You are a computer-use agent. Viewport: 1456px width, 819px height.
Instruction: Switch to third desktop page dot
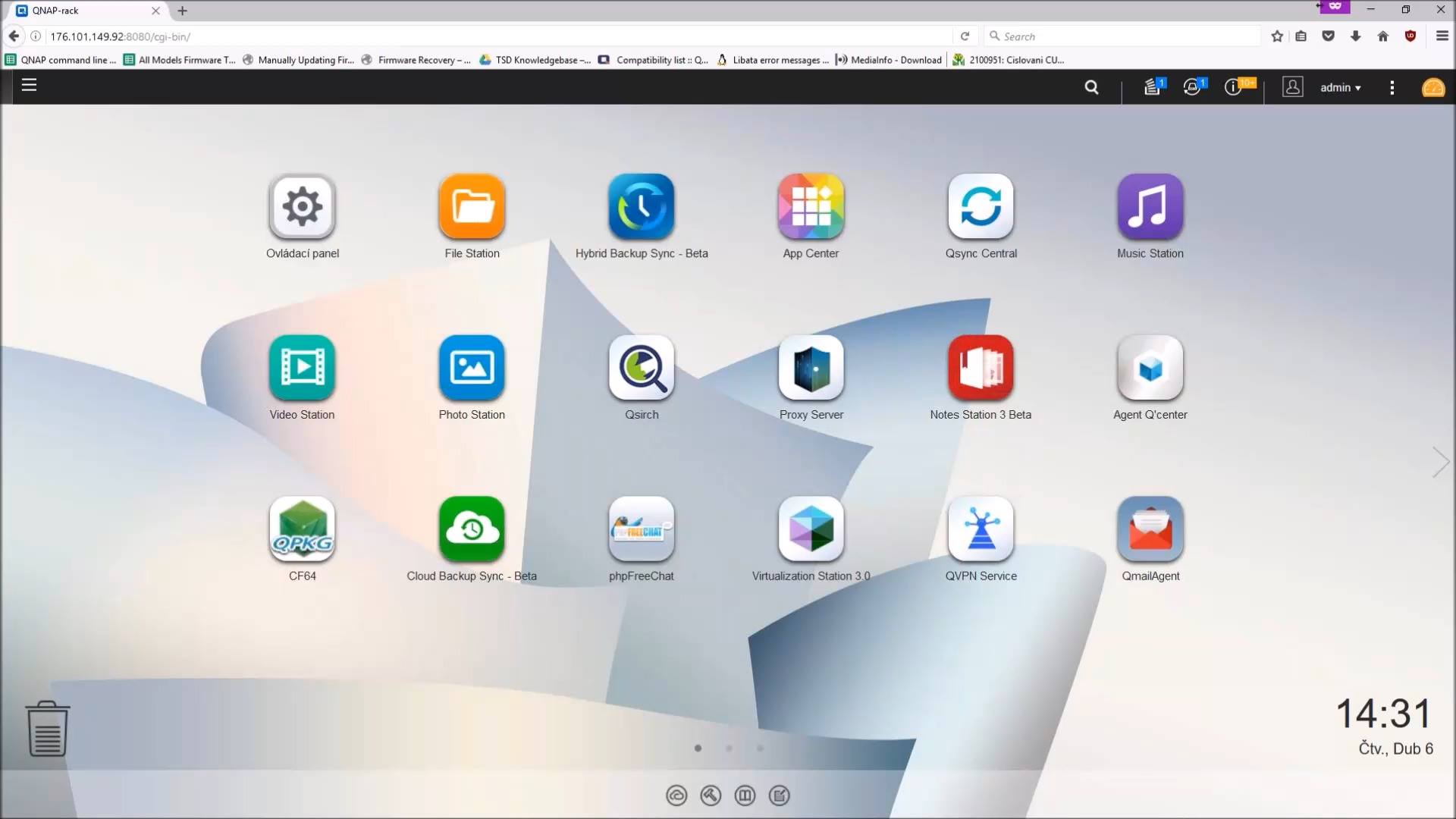click(x=760, y=748)
